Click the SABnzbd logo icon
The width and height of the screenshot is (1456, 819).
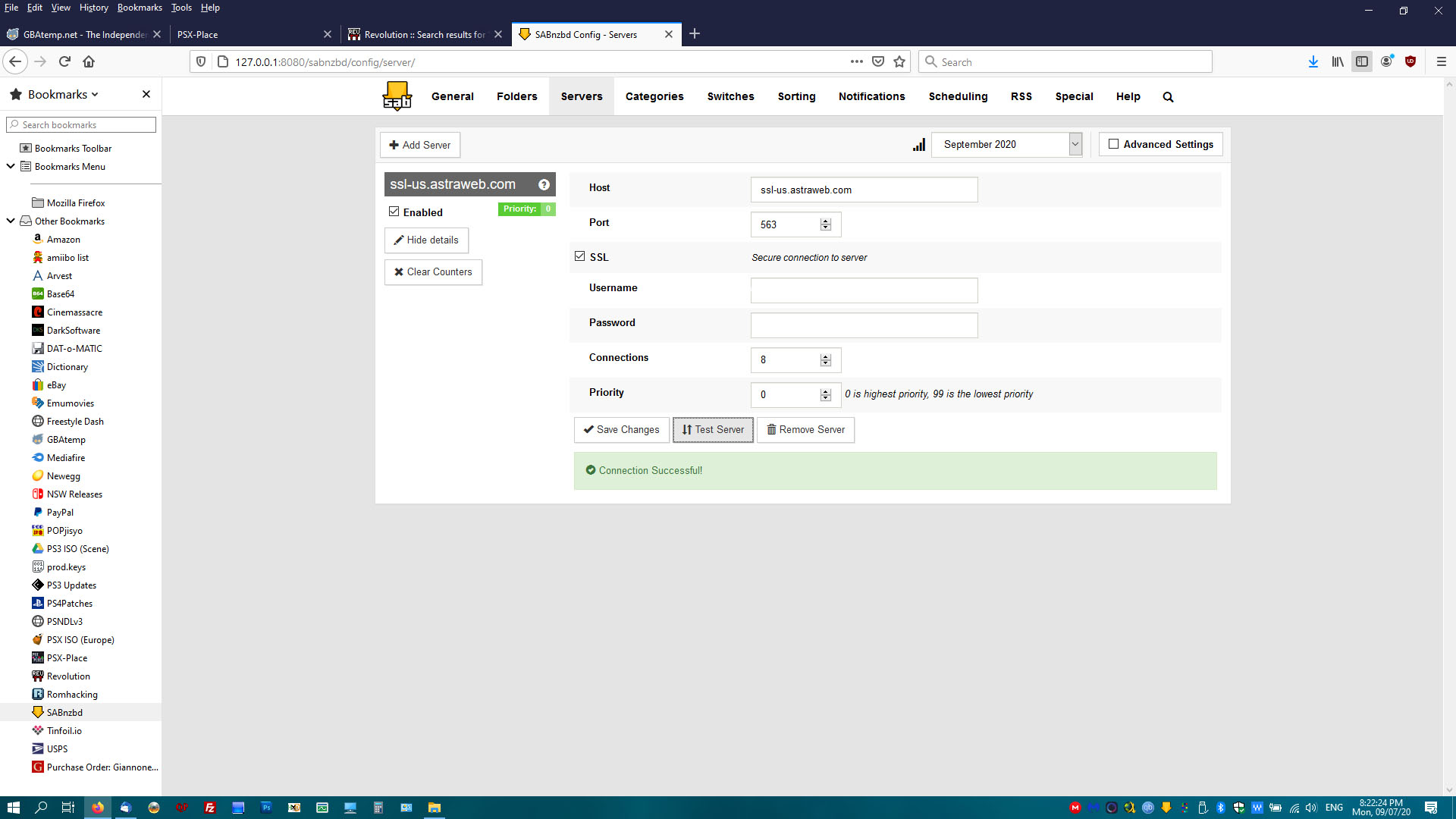[x=397, y=96]
